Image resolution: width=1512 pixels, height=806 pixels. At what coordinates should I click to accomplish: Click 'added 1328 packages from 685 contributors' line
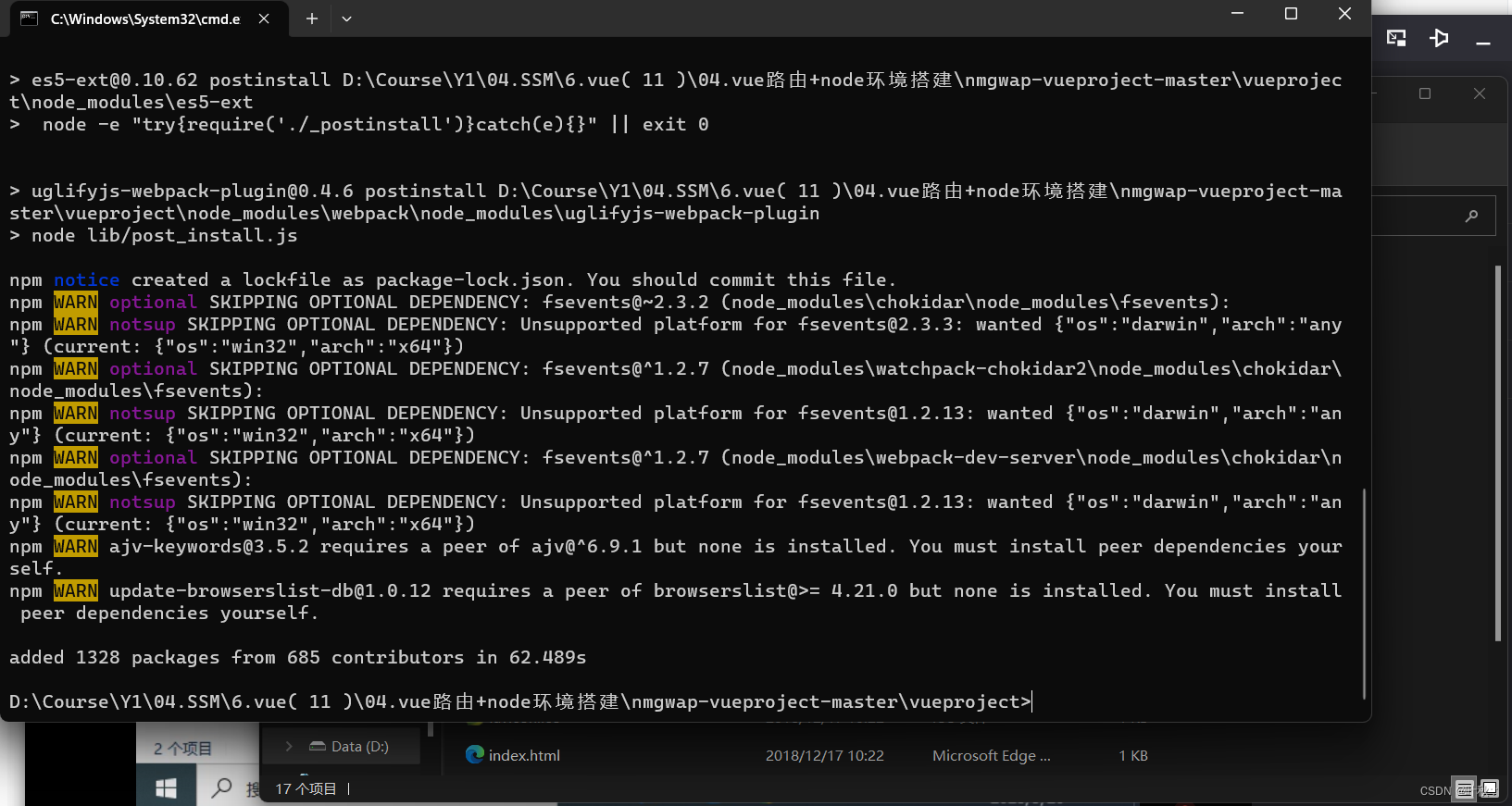point(298,657)
